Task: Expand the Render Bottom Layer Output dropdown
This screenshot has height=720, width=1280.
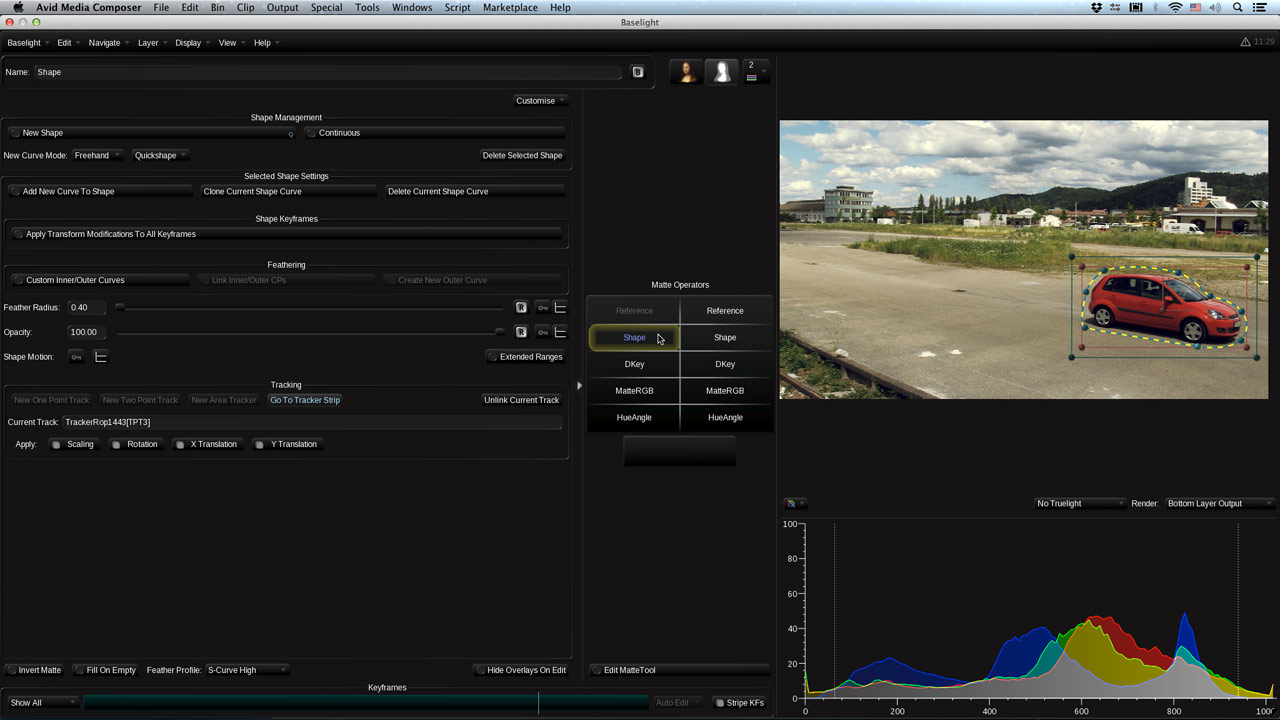Action: coord(1219,504)
